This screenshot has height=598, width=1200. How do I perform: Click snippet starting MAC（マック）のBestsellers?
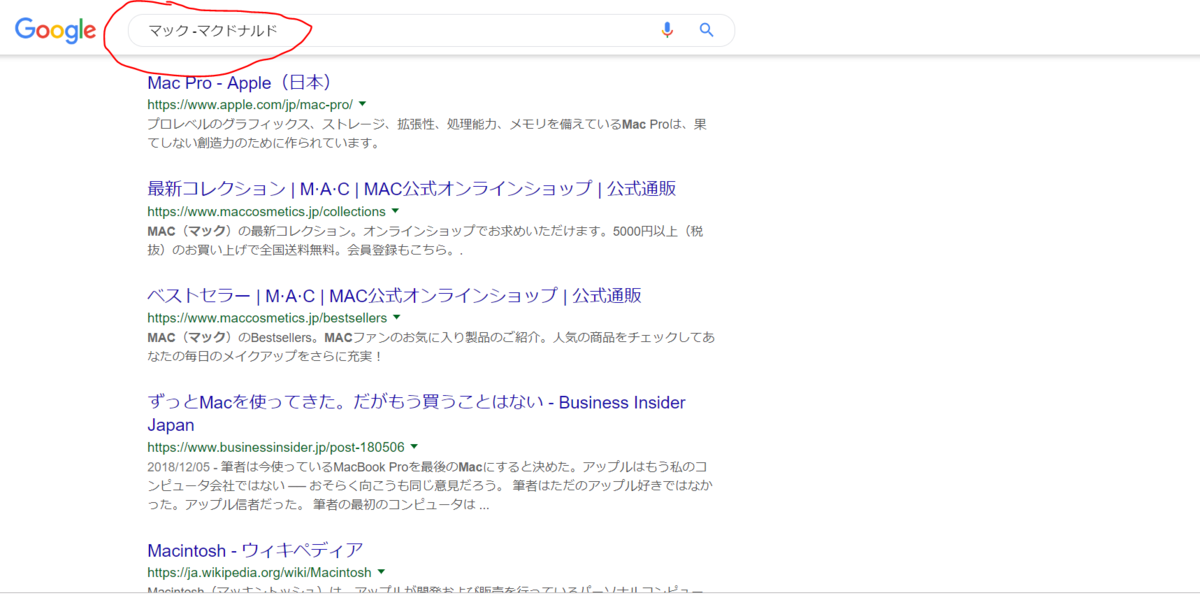click(x=431, y=347)
